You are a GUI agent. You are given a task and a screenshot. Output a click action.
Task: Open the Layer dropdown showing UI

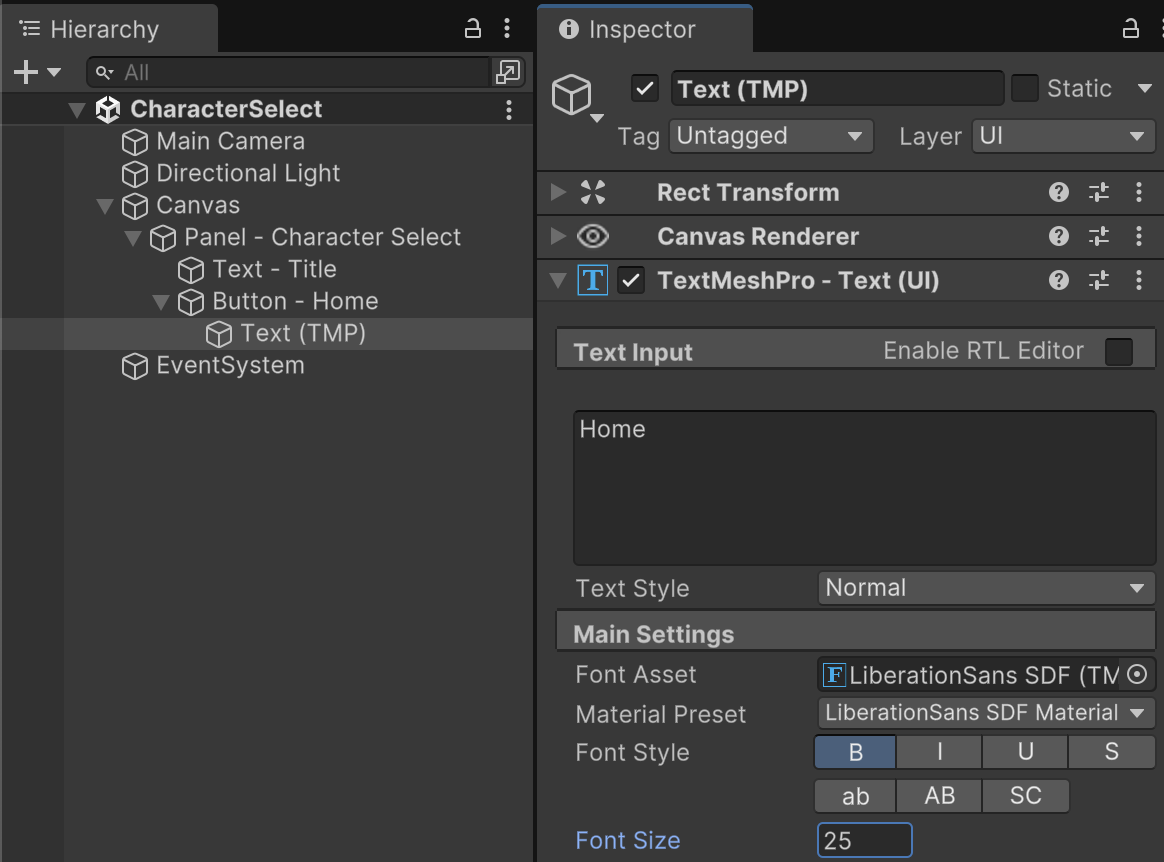point(1063,136)
